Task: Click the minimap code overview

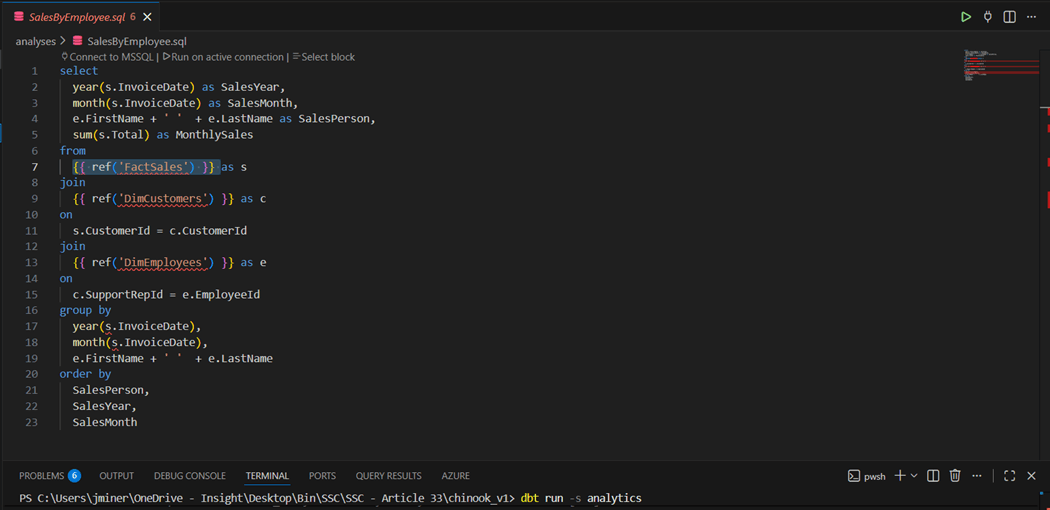Action: [1000, 67]
